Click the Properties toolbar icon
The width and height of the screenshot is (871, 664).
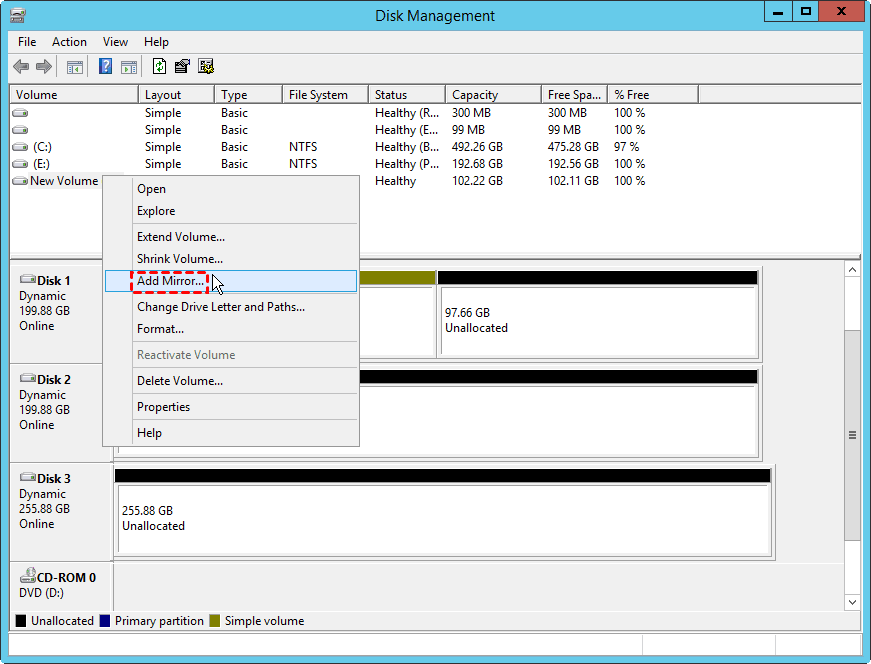[182, 67]
